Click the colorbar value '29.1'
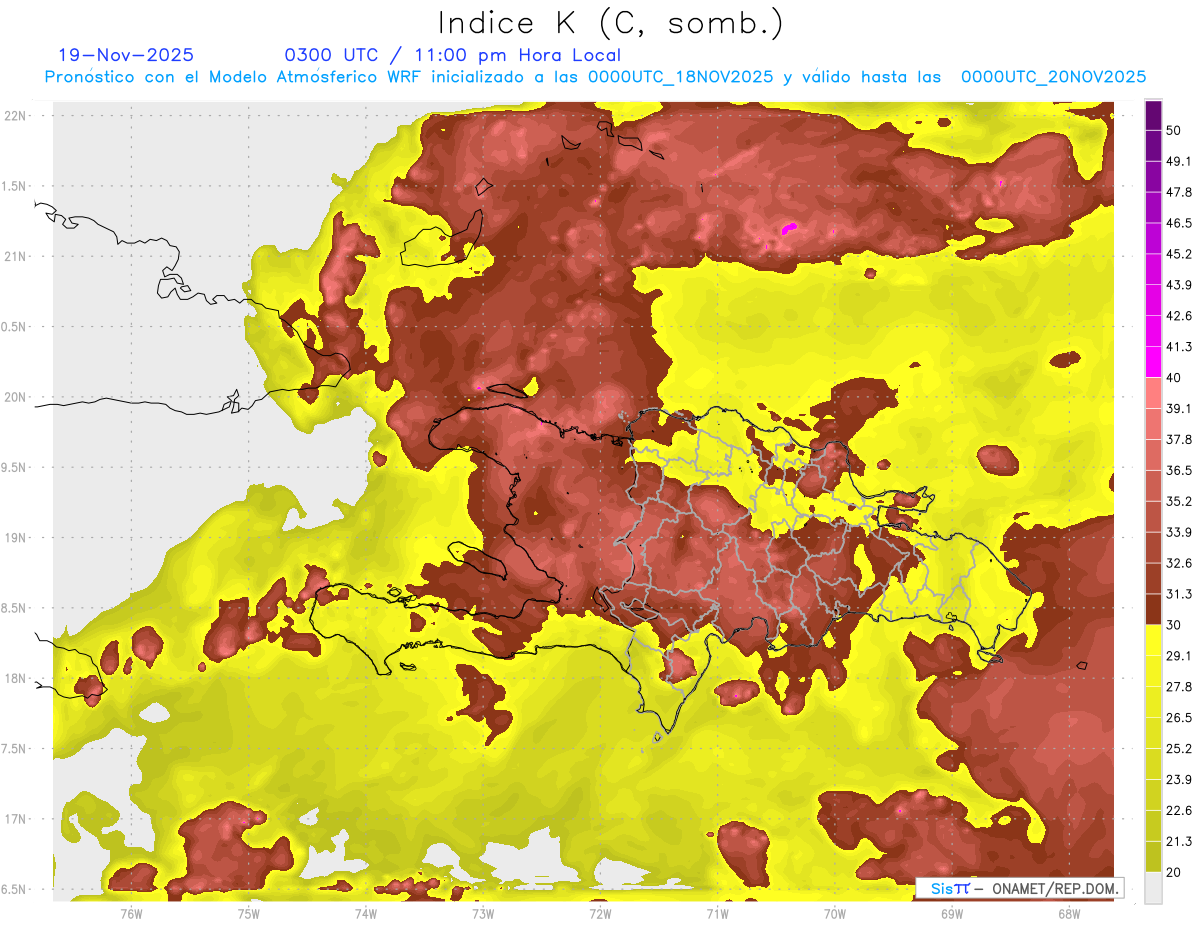 (1179, 656)
